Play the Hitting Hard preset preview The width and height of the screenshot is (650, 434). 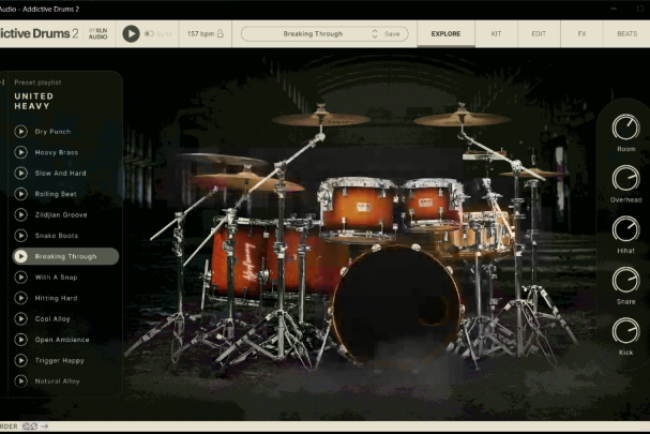click(21, 298)
